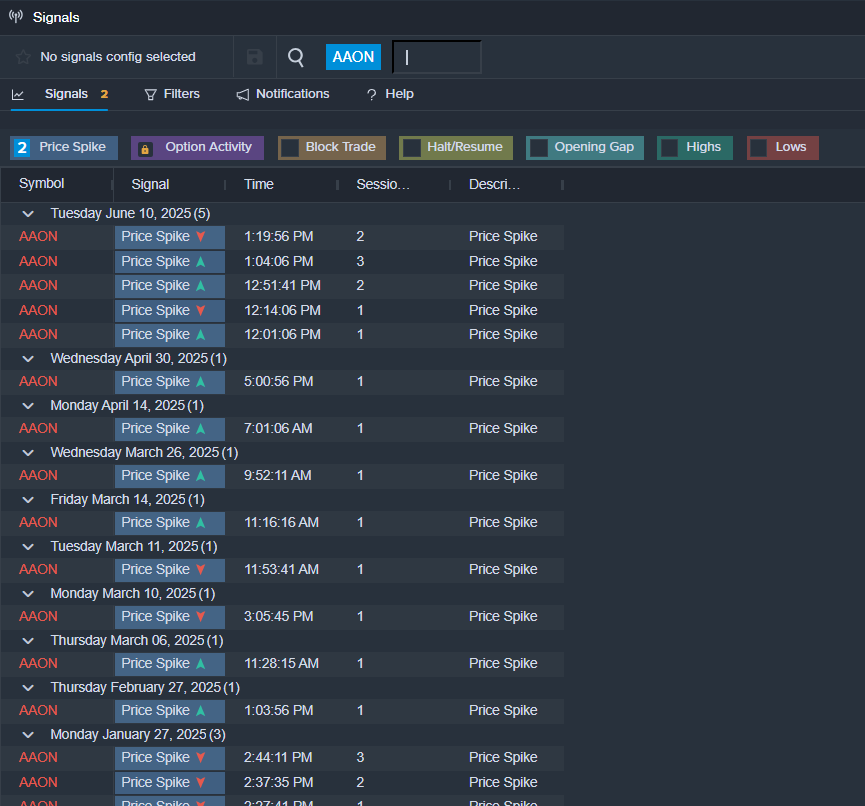The image size is (865, 806).
Task: Enable the Highs checkbox
Action: (x=670, y=147)
